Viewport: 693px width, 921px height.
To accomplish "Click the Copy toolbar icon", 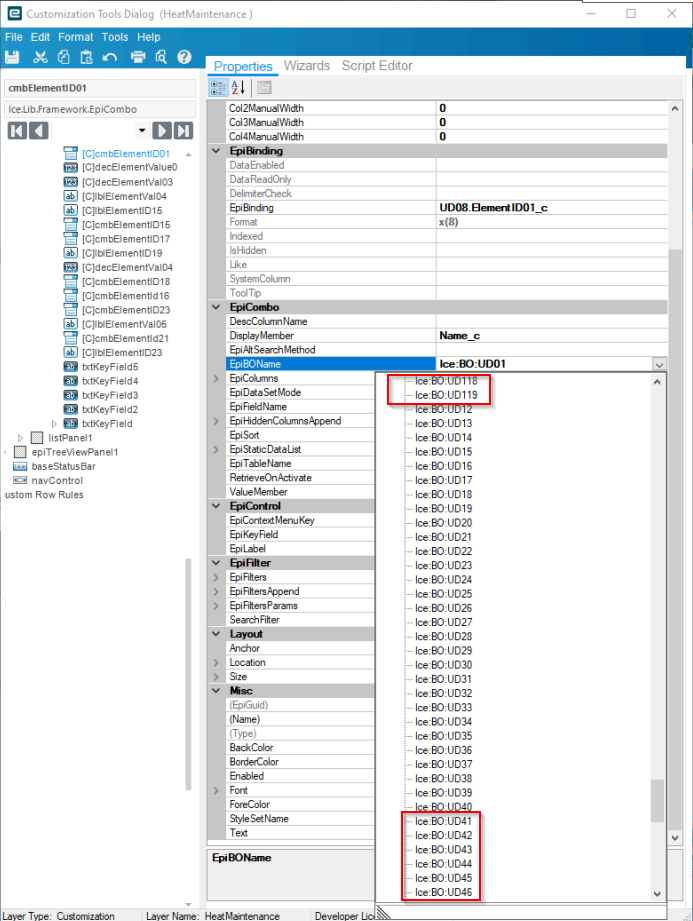I will 63,57.
